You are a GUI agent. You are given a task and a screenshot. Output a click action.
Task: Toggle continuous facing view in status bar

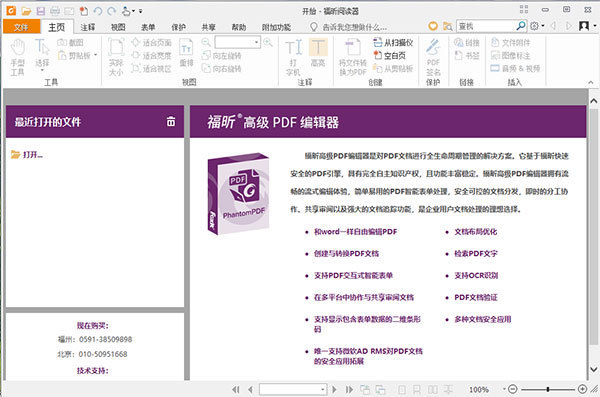point(448,389)
